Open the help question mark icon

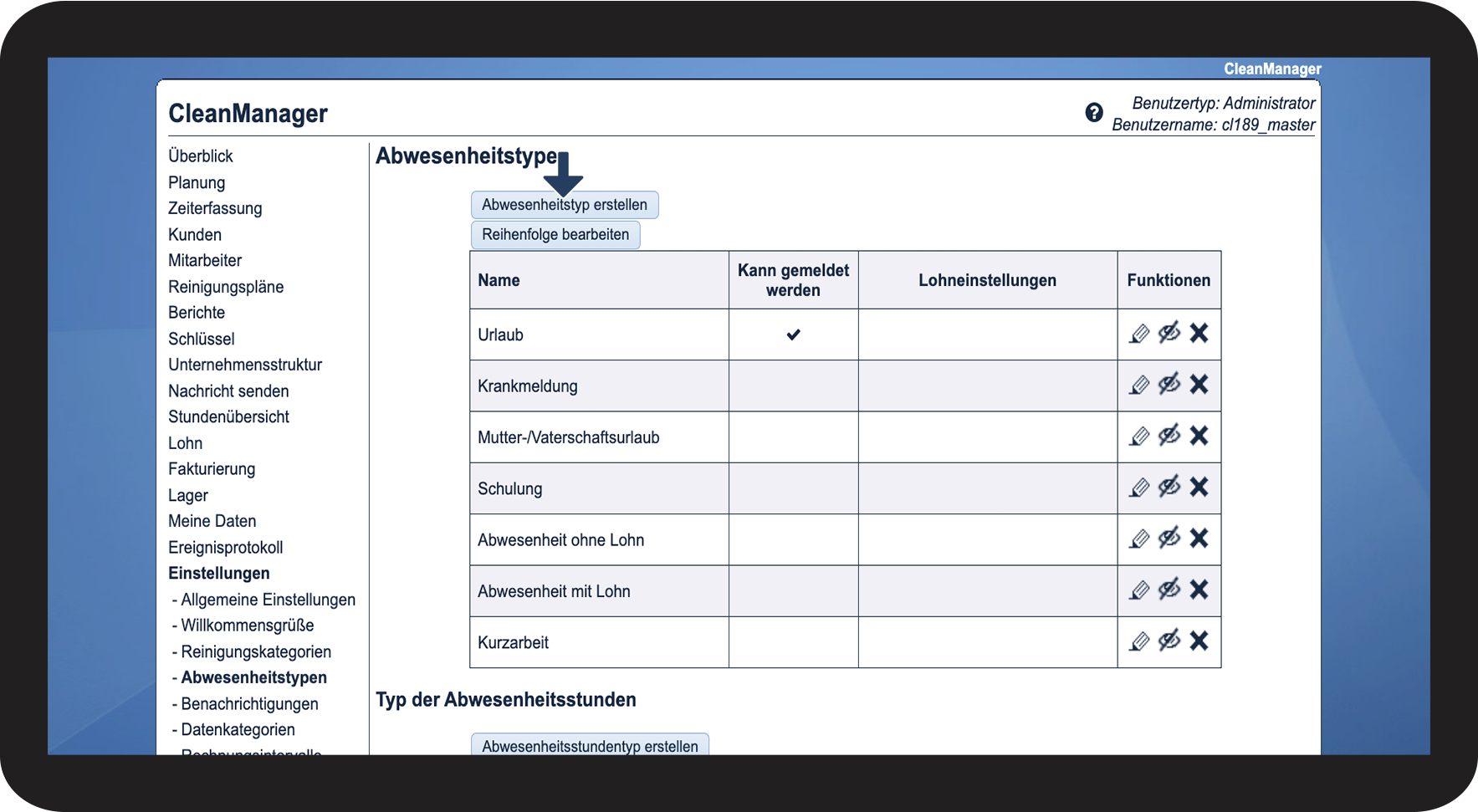pos(1094,112)
